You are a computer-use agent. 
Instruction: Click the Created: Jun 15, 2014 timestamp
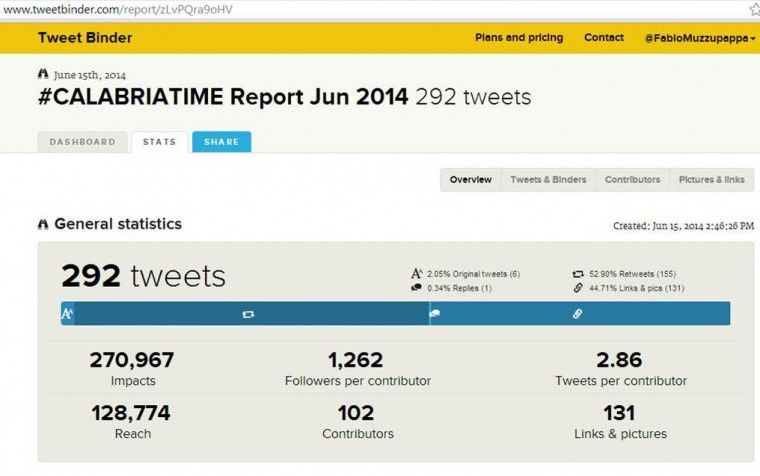click(x=683, y=226)
